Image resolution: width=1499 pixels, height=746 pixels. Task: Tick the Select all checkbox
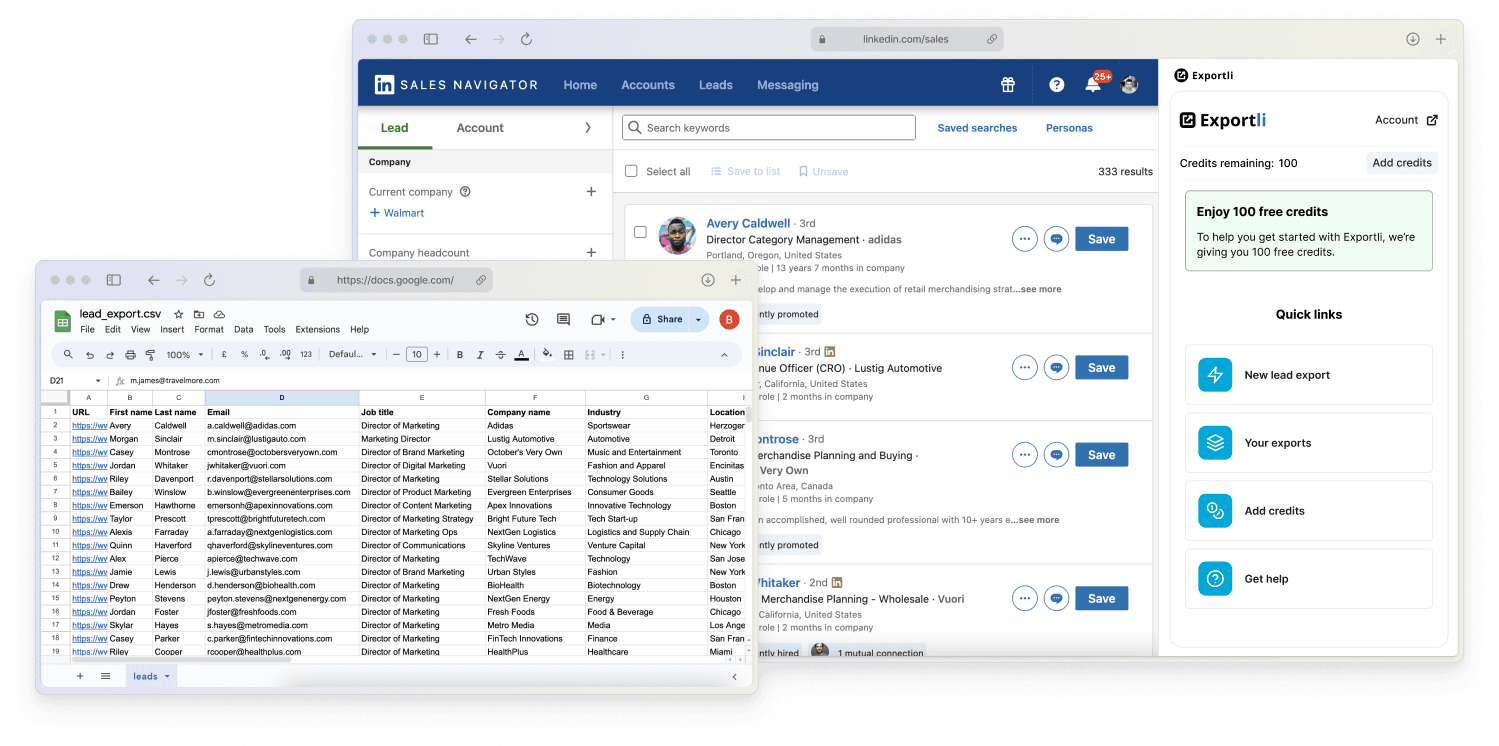point(631,171)
